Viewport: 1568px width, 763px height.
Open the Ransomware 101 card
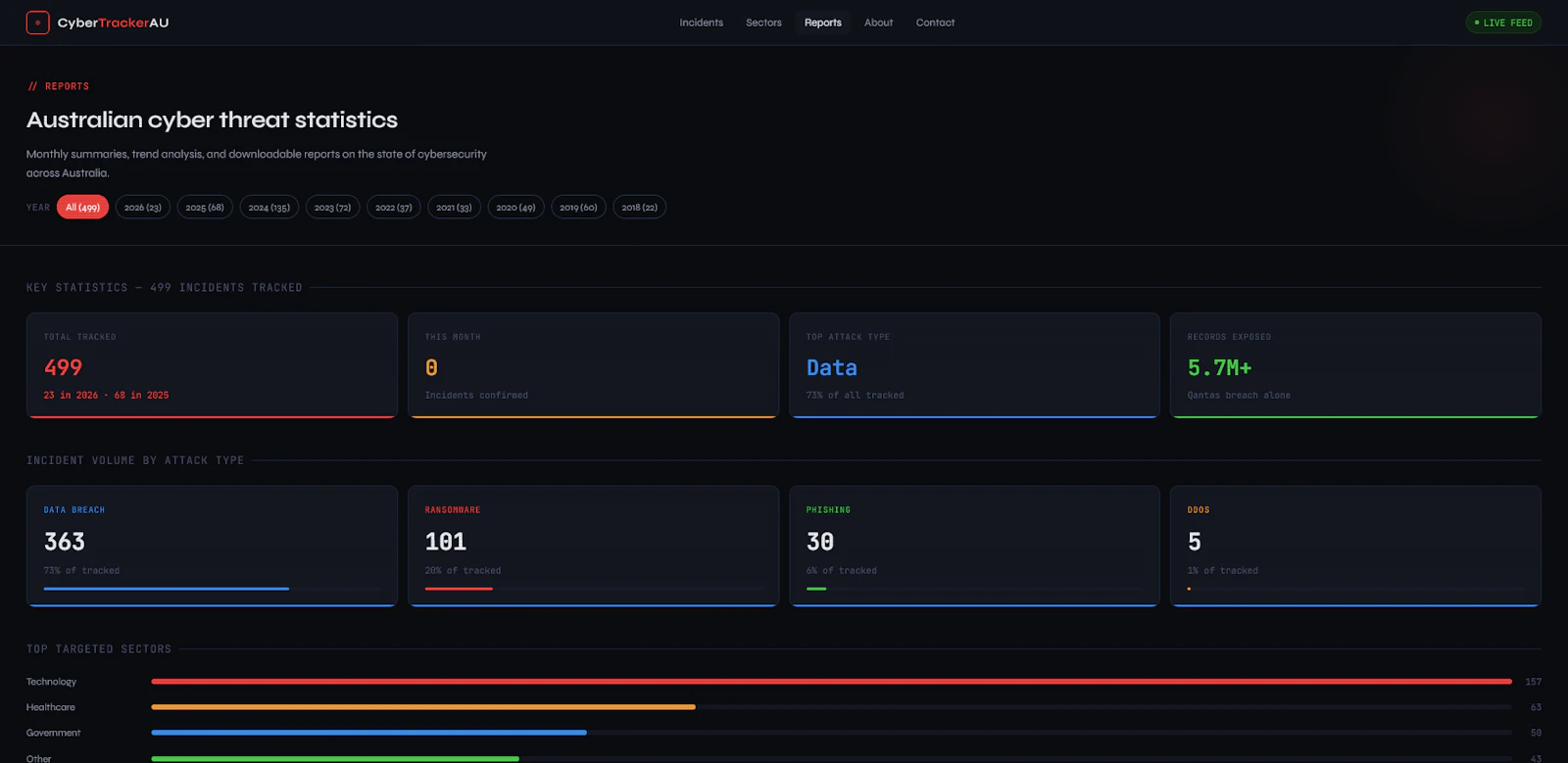click(x=593, y=546)
